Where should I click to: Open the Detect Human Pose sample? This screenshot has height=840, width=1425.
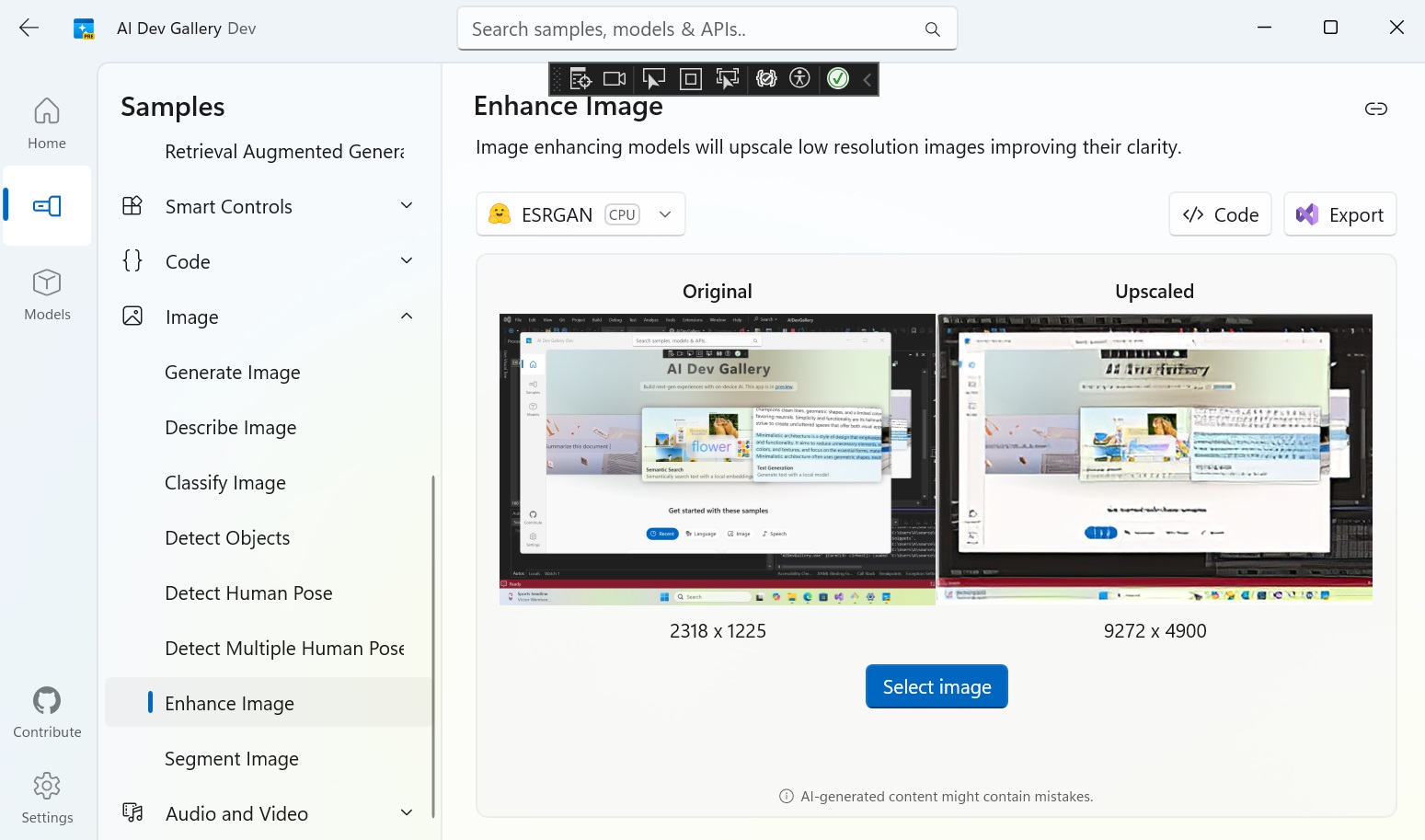click(248, 593)
